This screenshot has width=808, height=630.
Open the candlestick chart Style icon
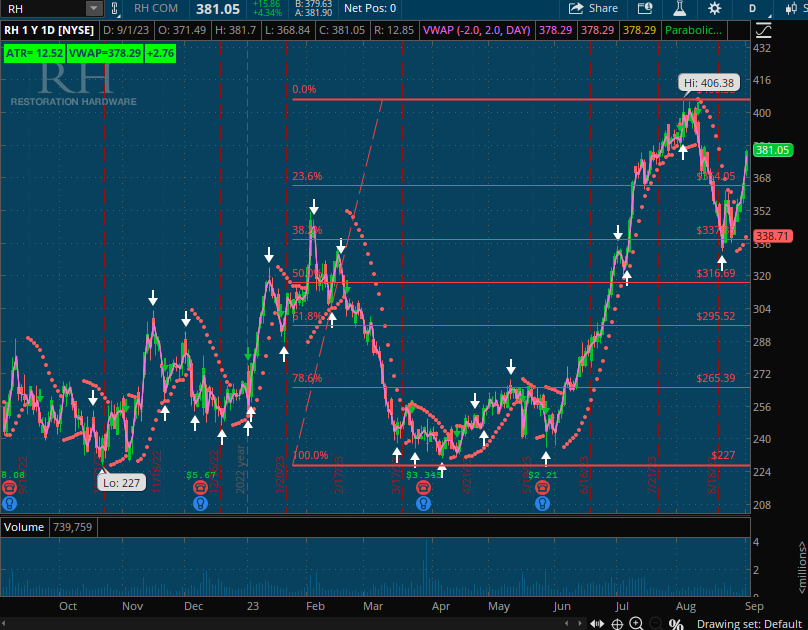790,8
